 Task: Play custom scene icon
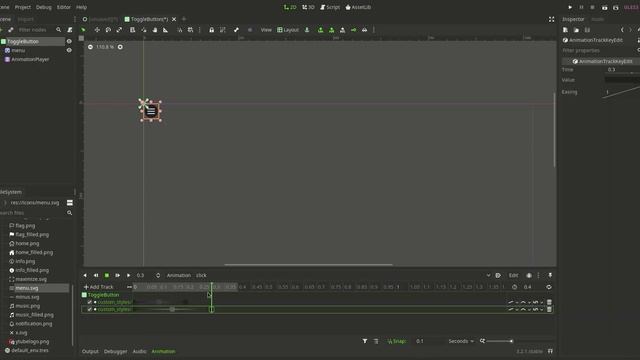616,7
